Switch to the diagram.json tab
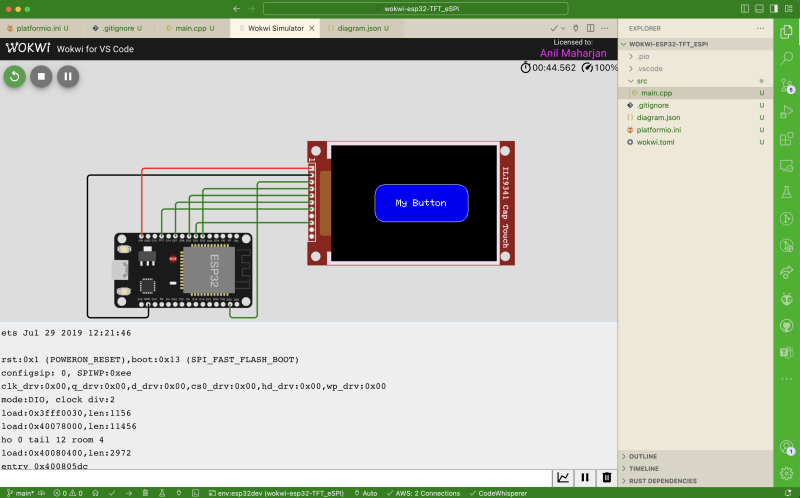 click(358, 29)
